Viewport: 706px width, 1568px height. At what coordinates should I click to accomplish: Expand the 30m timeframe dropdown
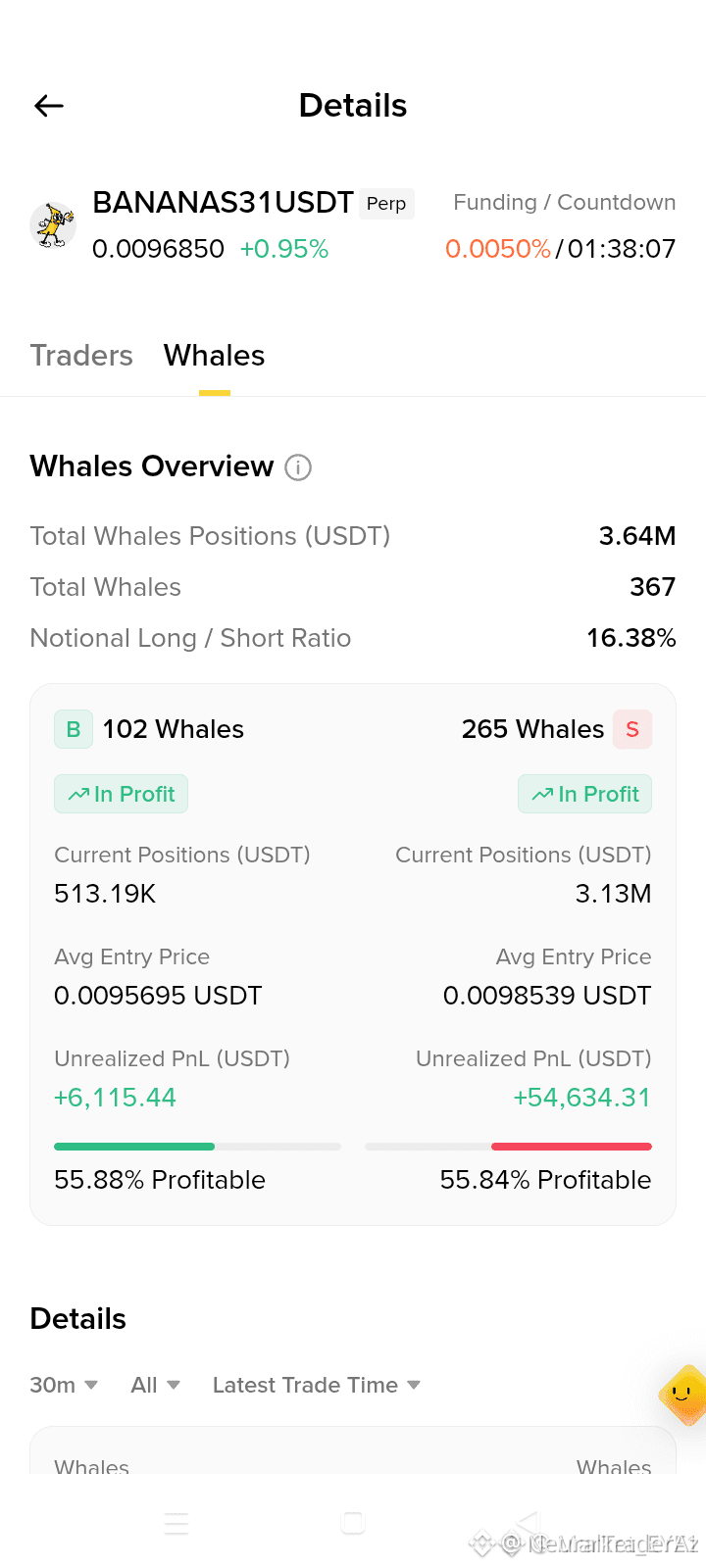[64, 1385]
